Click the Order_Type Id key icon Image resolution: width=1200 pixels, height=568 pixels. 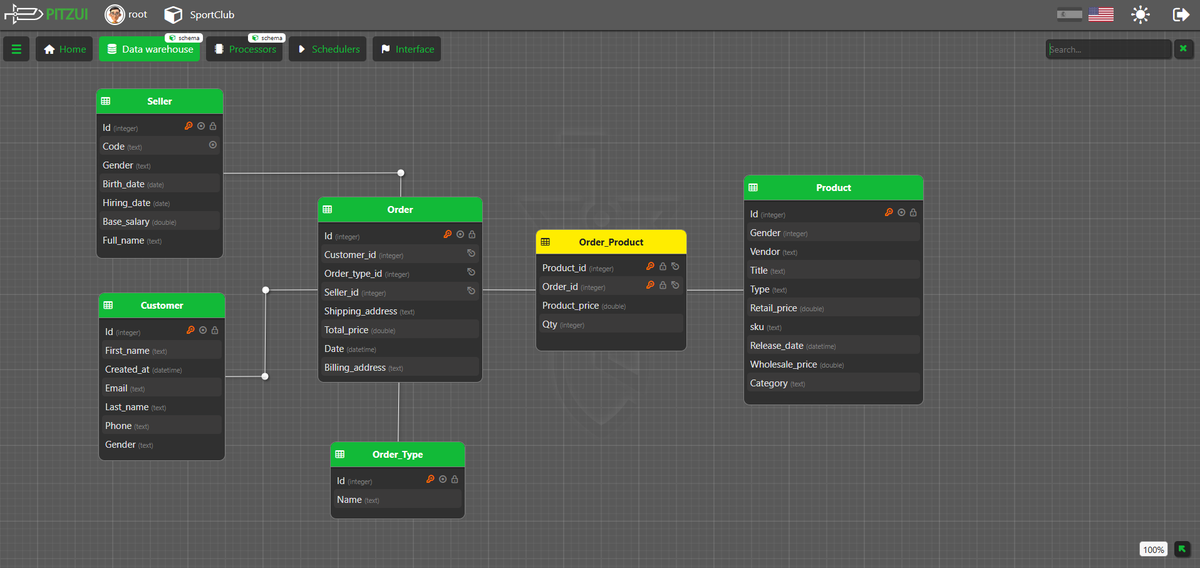431,480
